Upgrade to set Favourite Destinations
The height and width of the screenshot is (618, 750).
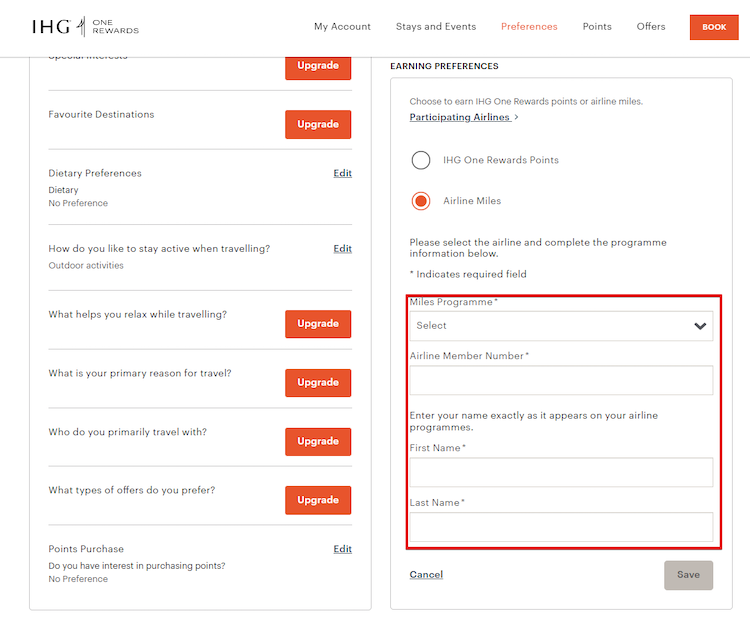318,125
